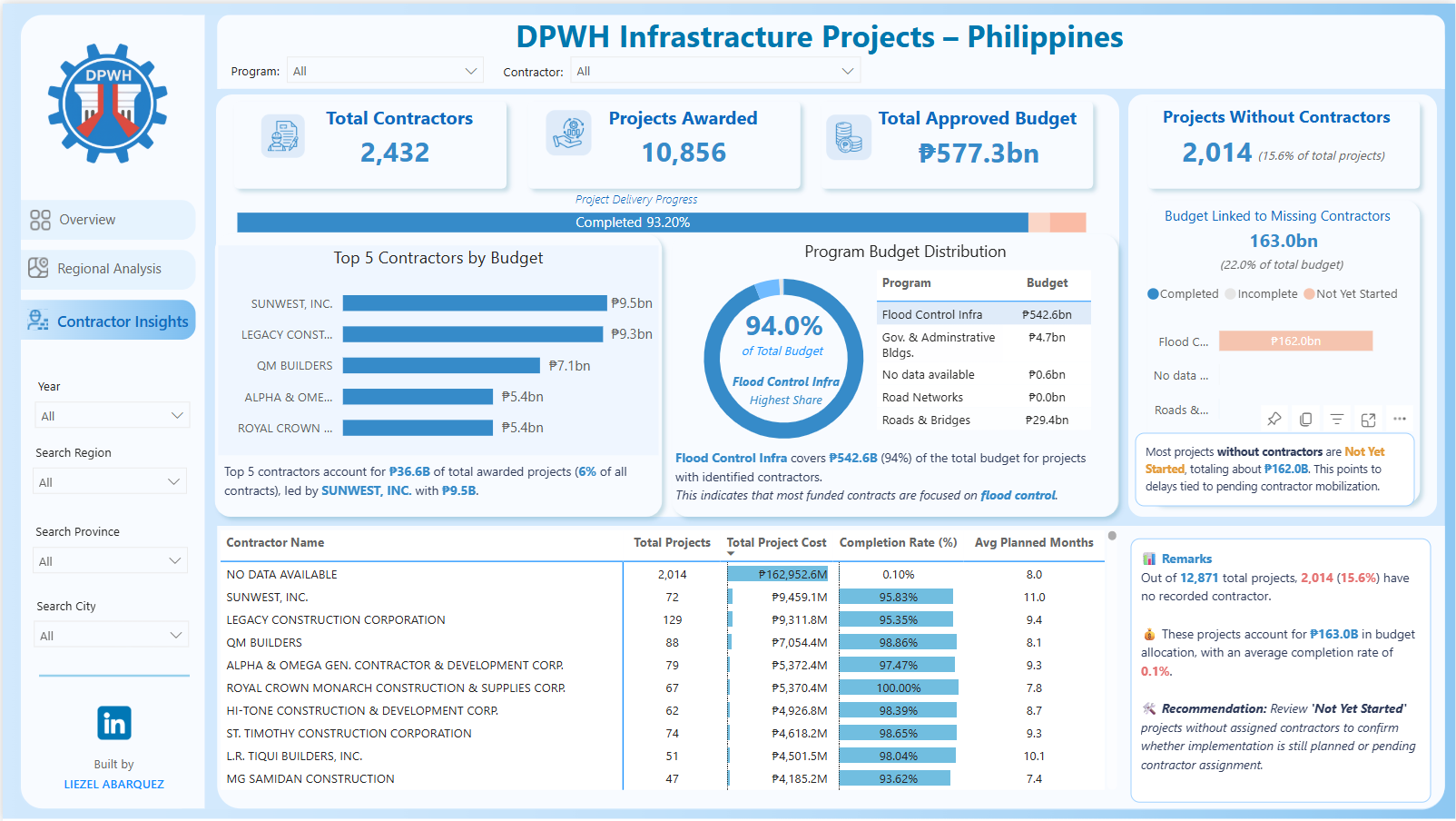Viewport: 1456px width, 821px height.
Task: Click the copy visual icon
Action: pyautogui.click(x=1305, y=419)
